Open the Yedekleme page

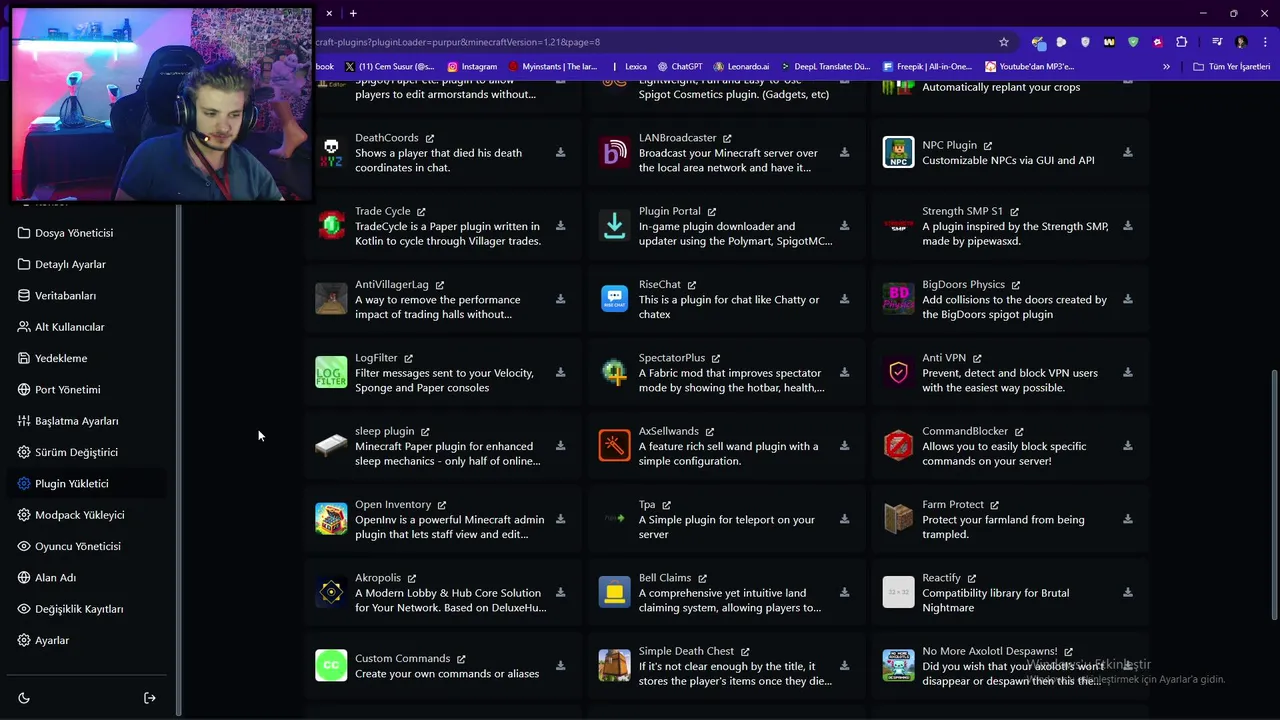87,358
